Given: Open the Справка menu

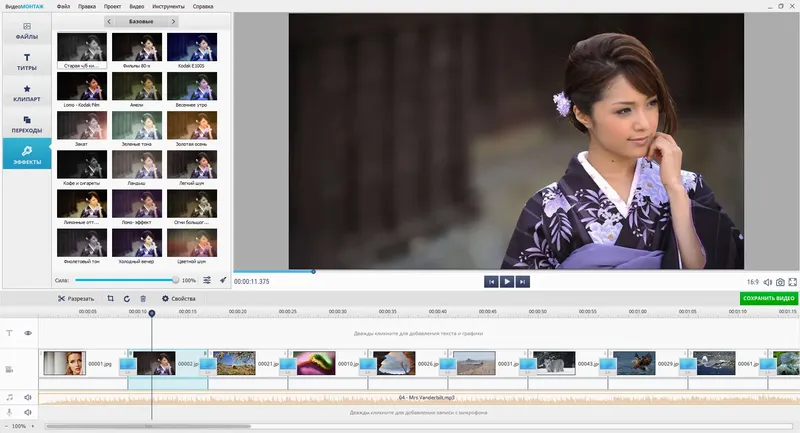Looking at the screenshot, I should 203,7.
